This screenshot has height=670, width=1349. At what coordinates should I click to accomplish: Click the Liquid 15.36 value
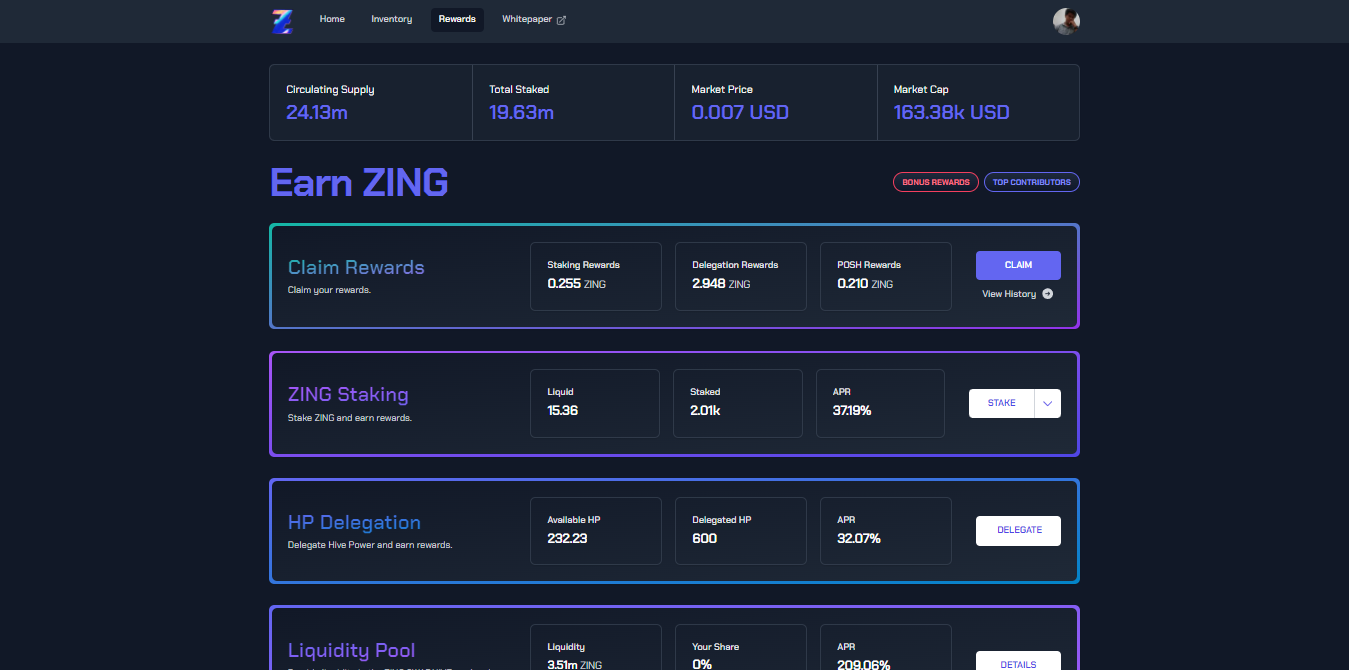point(563,411)
